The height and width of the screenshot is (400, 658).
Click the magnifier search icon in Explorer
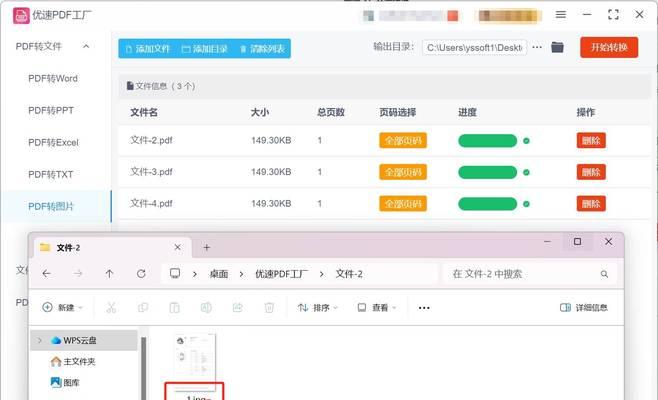pos(604,274)
